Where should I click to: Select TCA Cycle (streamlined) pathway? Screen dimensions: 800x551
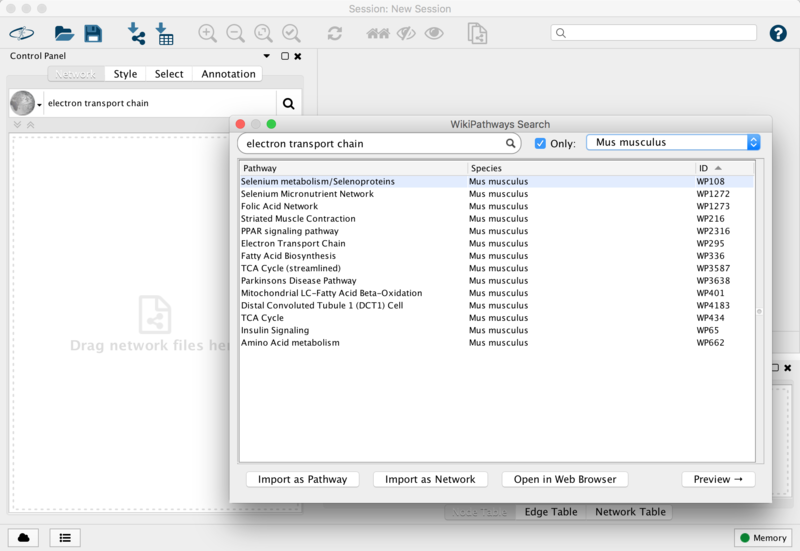[496, 268]
